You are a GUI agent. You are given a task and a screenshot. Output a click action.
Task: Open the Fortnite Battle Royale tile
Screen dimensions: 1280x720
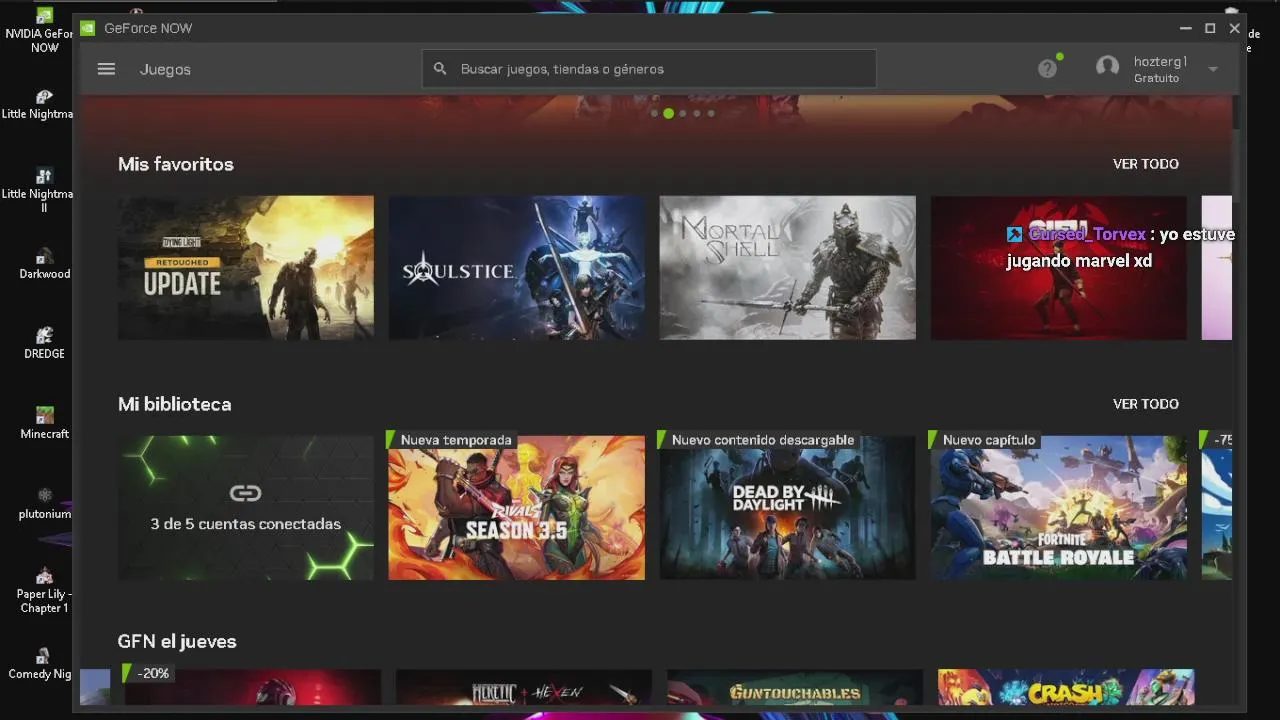pos(1059,507)
